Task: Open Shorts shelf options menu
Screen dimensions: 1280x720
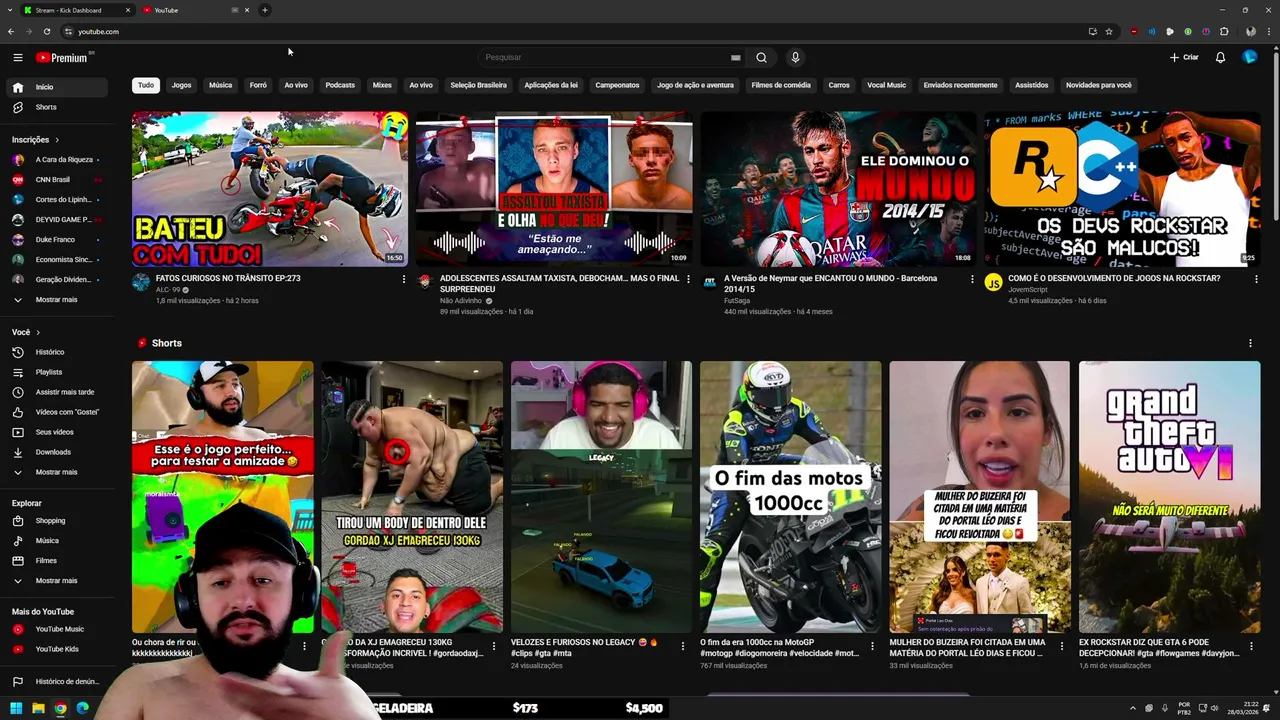Action: click(x=1250, y=343)
